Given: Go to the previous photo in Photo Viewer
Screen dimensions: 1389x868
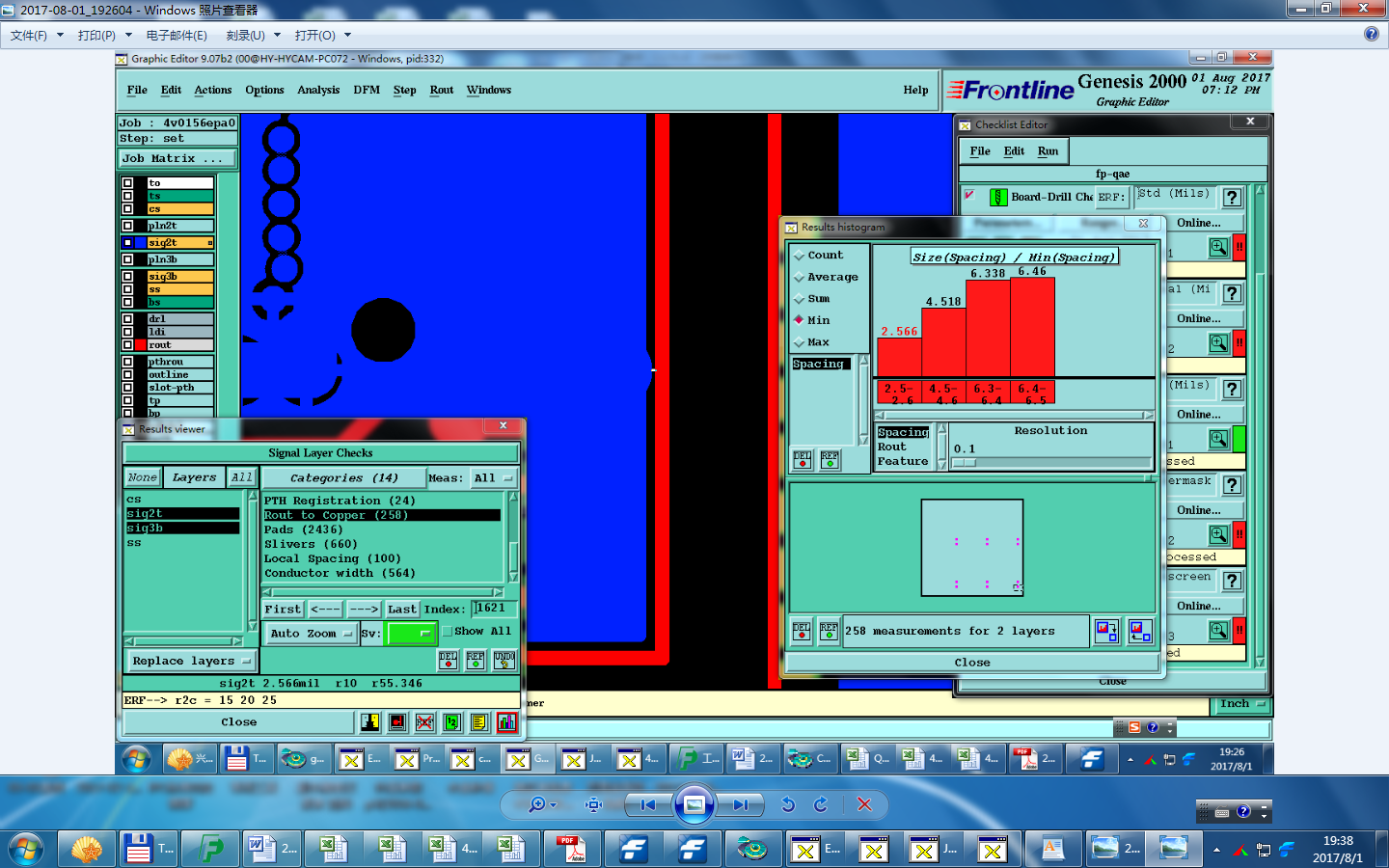Looking at the screenshot, I should [648, 804].
